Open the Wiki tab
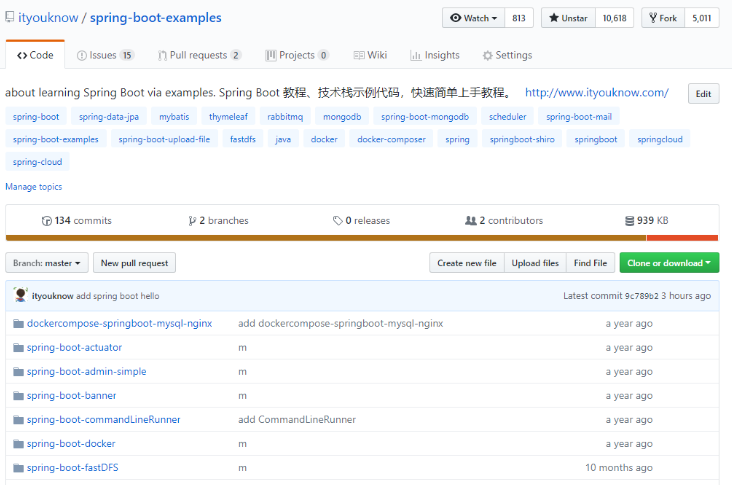The image size is (732, 485). (x=370, y=55)
